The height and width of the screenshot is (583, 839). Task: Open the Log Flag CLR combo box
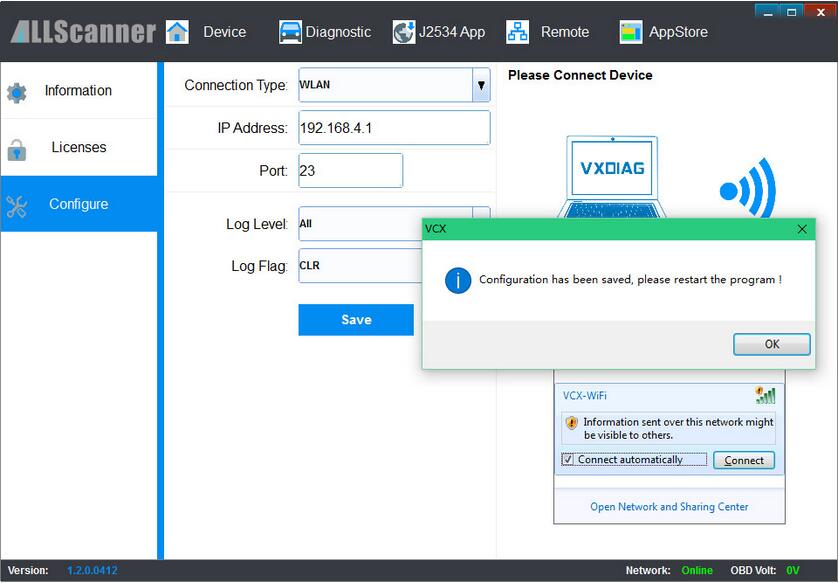coord(360,266)
